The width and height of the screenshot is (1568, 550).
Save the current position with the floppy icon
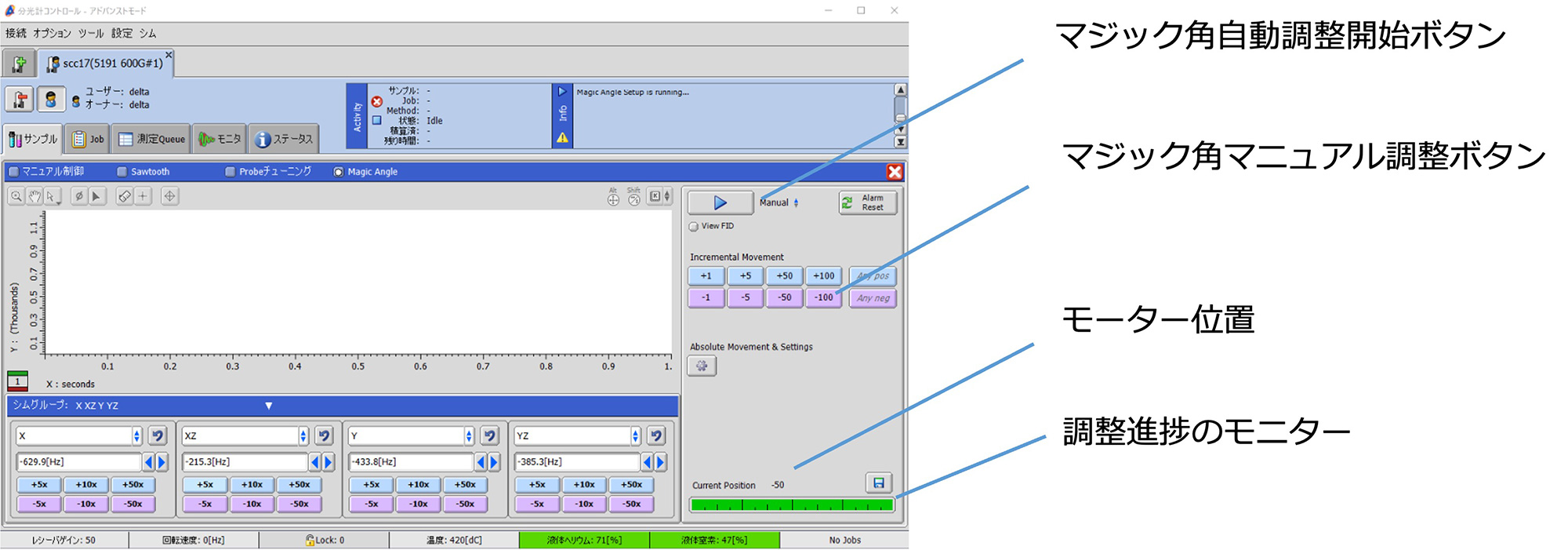tap(879, 483)
